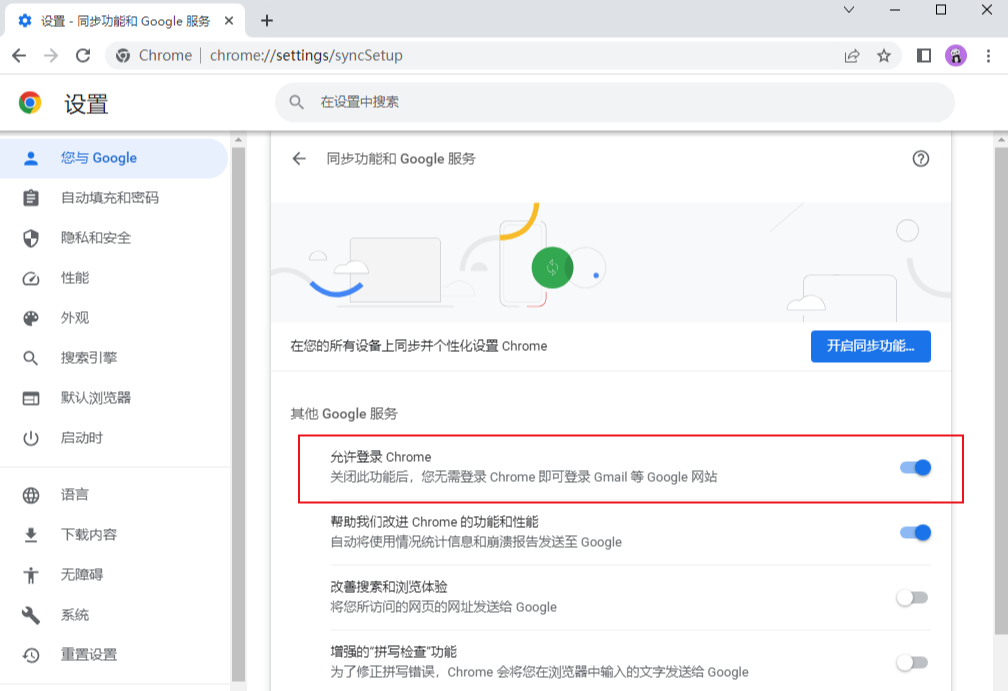1008x691 pixels.
Task: Open the profile avatar menu
Action: point(956,56)
